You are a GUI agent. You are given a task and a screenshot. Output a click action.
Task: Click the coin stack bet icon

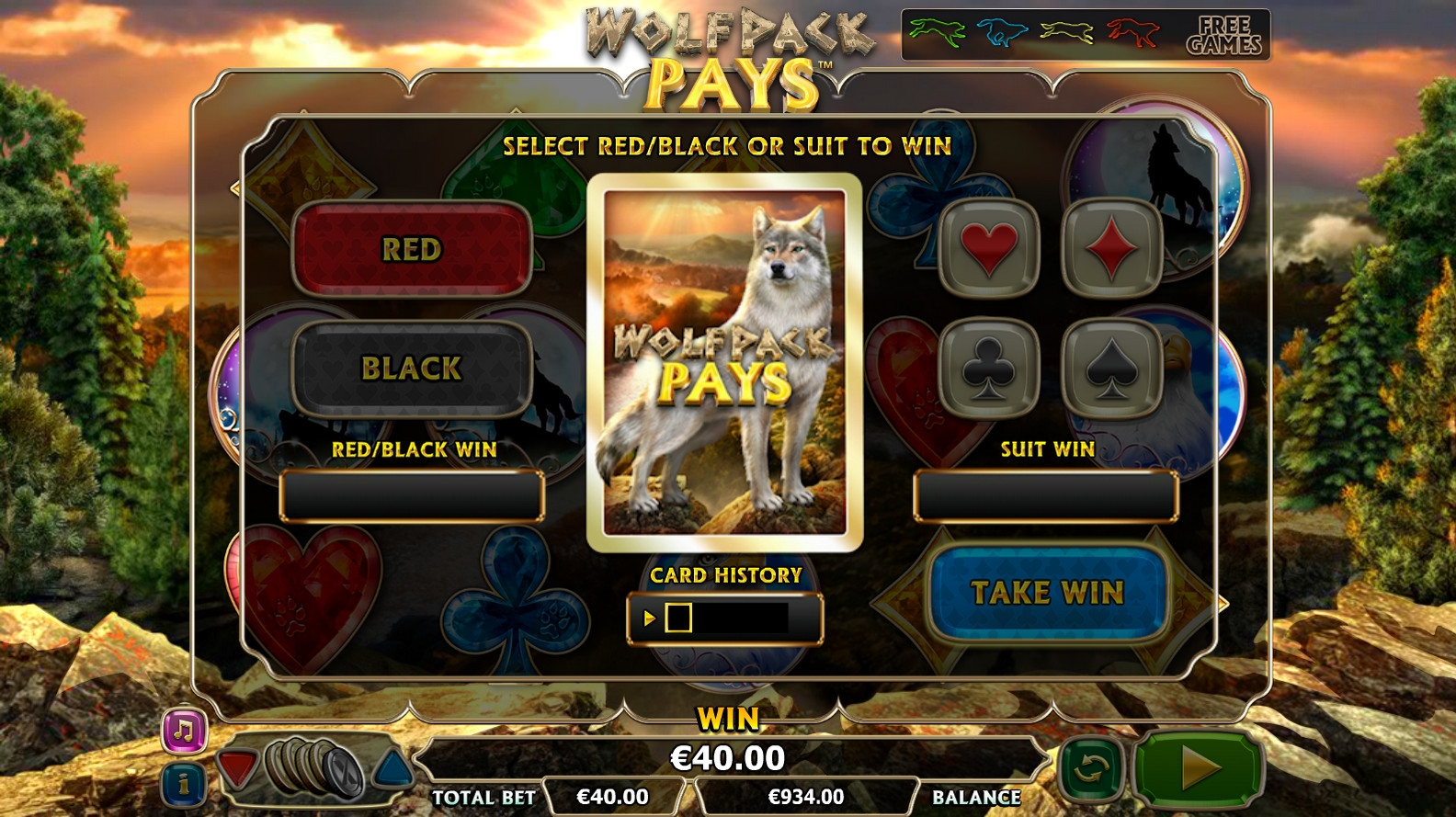click(315, 766)
